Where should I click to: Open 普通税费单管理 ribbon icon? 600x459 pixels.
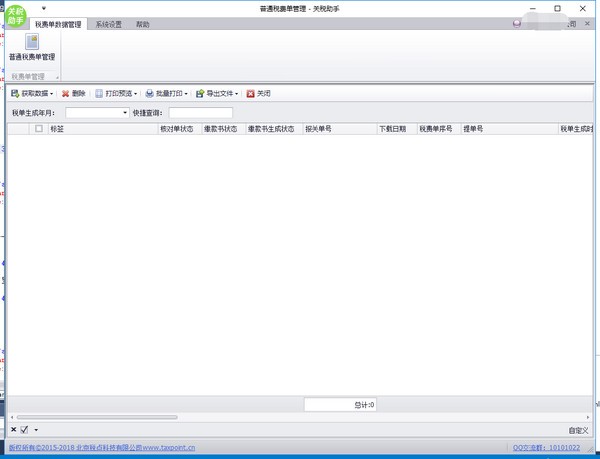tap(32, 47)
